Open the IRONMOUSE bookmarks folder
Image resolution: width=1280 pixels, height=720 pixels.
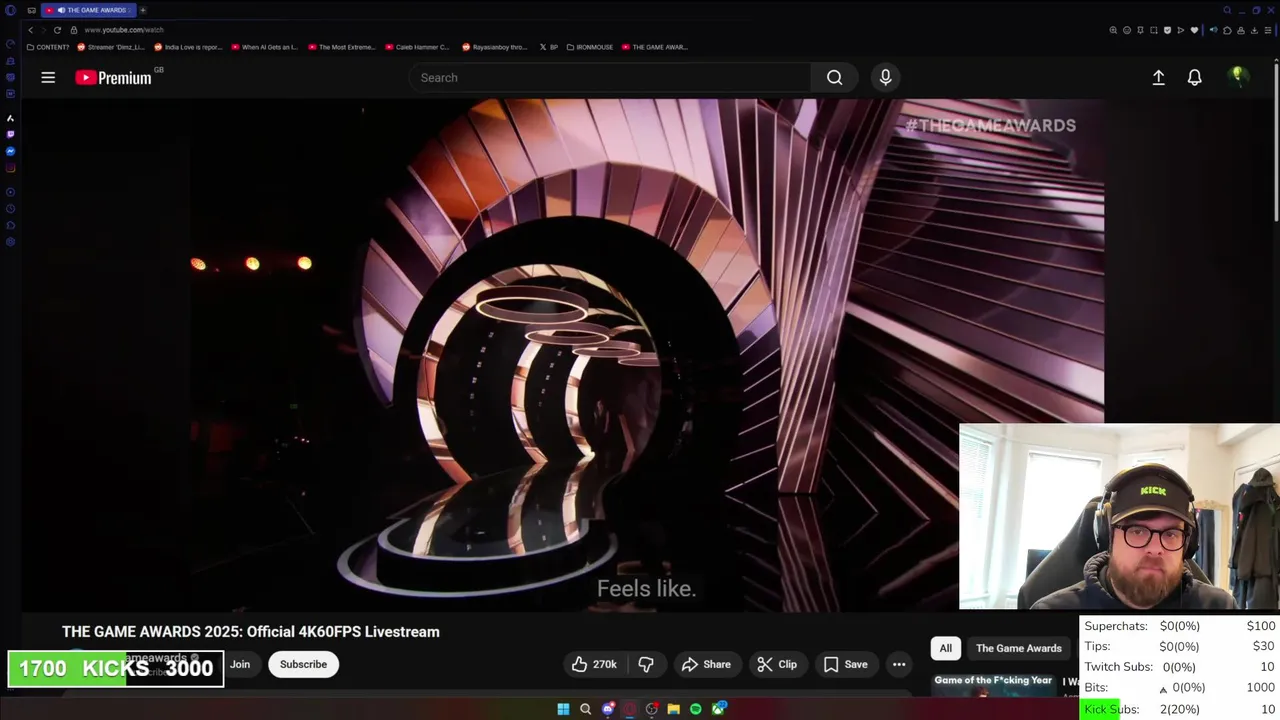click(590, 47)
